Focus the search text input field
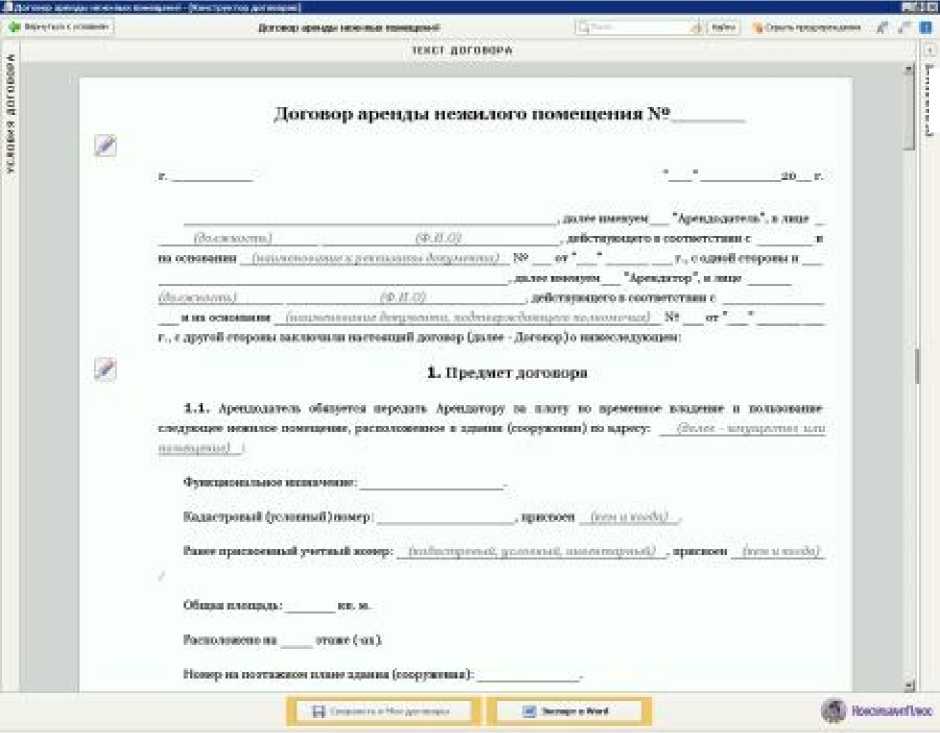The height and width of the screenshot is (733, 940). [x=640, y=28]
